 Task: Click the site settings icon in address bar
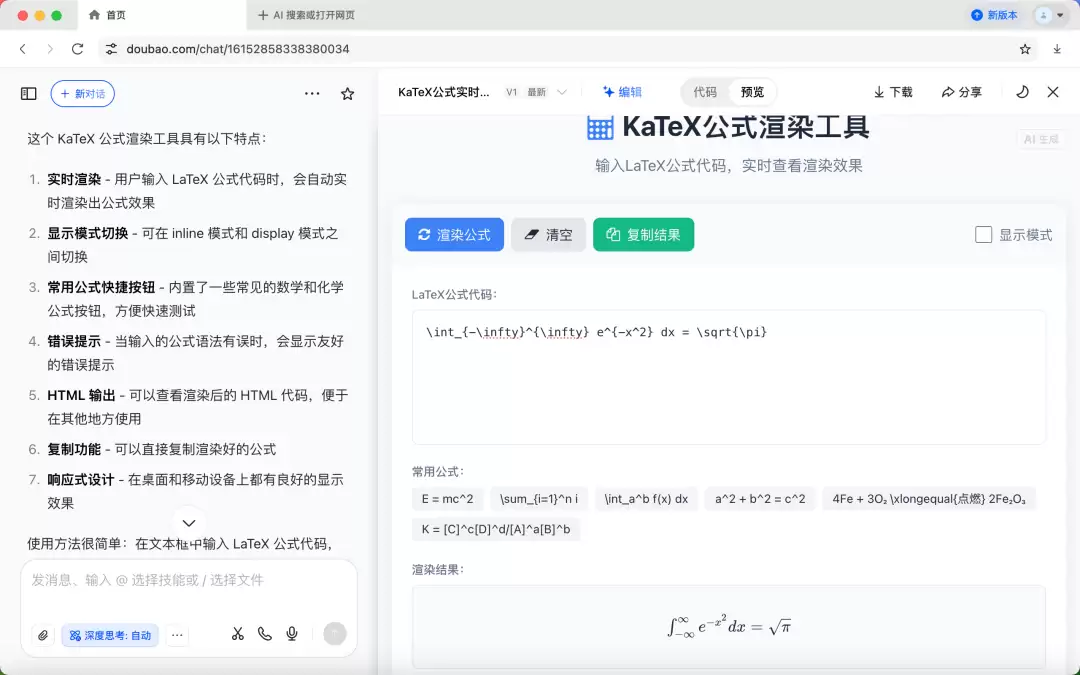tap(111, 49)
